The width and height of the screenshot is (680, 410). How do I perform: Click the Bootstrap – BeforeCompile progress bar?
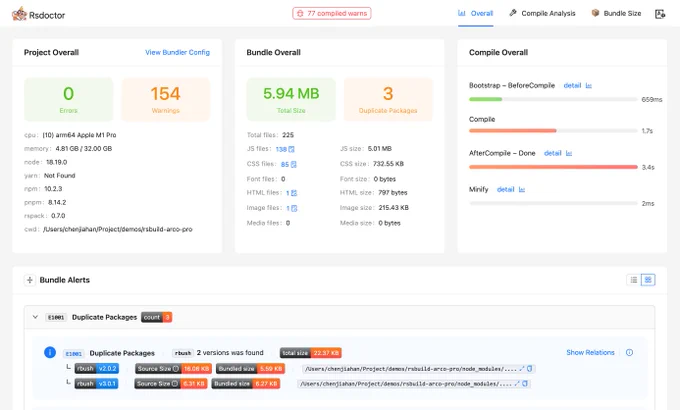[553, 99]
